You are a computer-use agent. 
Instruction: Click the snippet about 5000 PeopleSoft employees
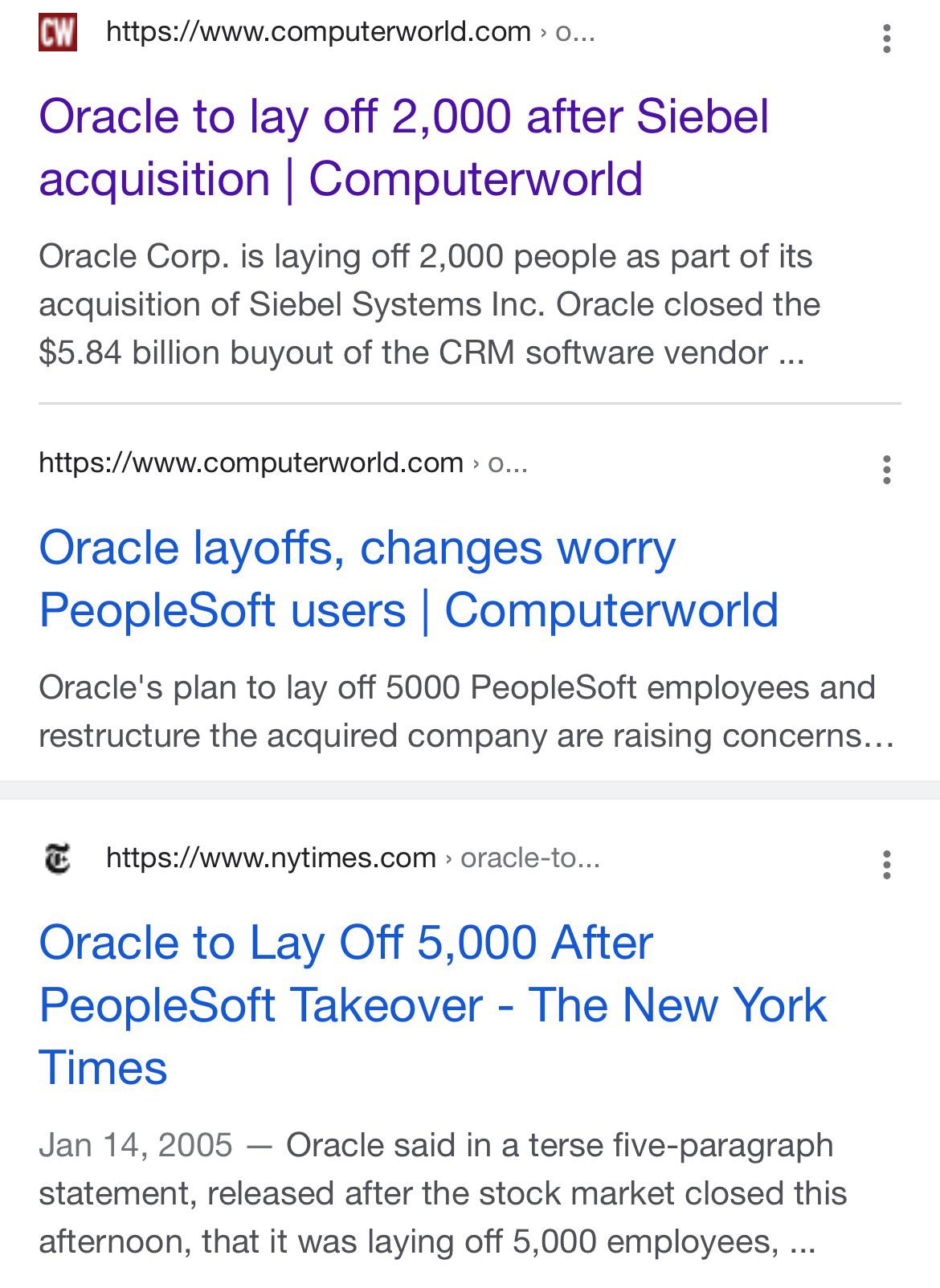click(x=466, y=711)
